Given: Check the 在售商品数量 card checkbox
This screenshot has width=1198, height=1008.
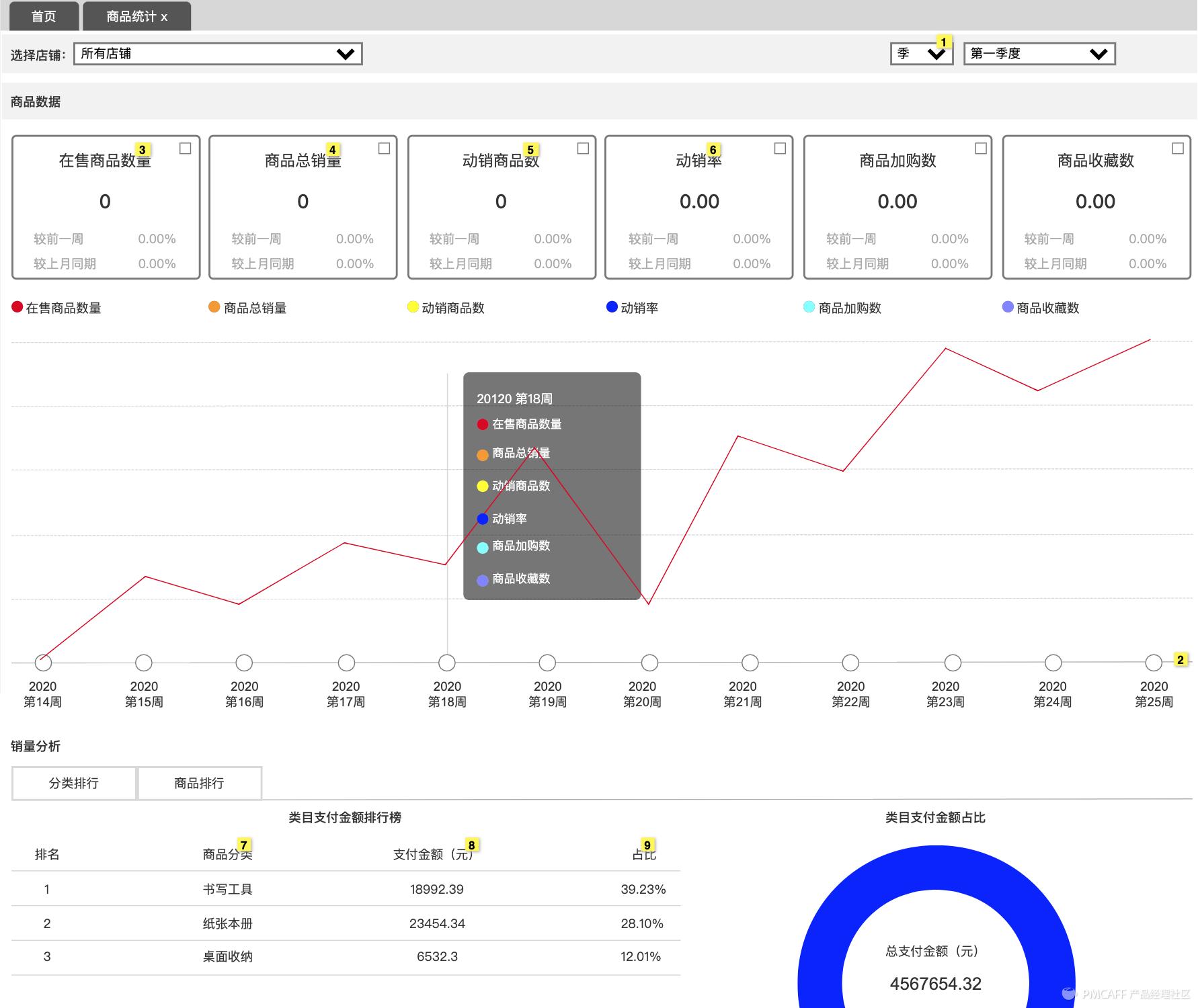Looking at the screenshot, I should (186, 149).
